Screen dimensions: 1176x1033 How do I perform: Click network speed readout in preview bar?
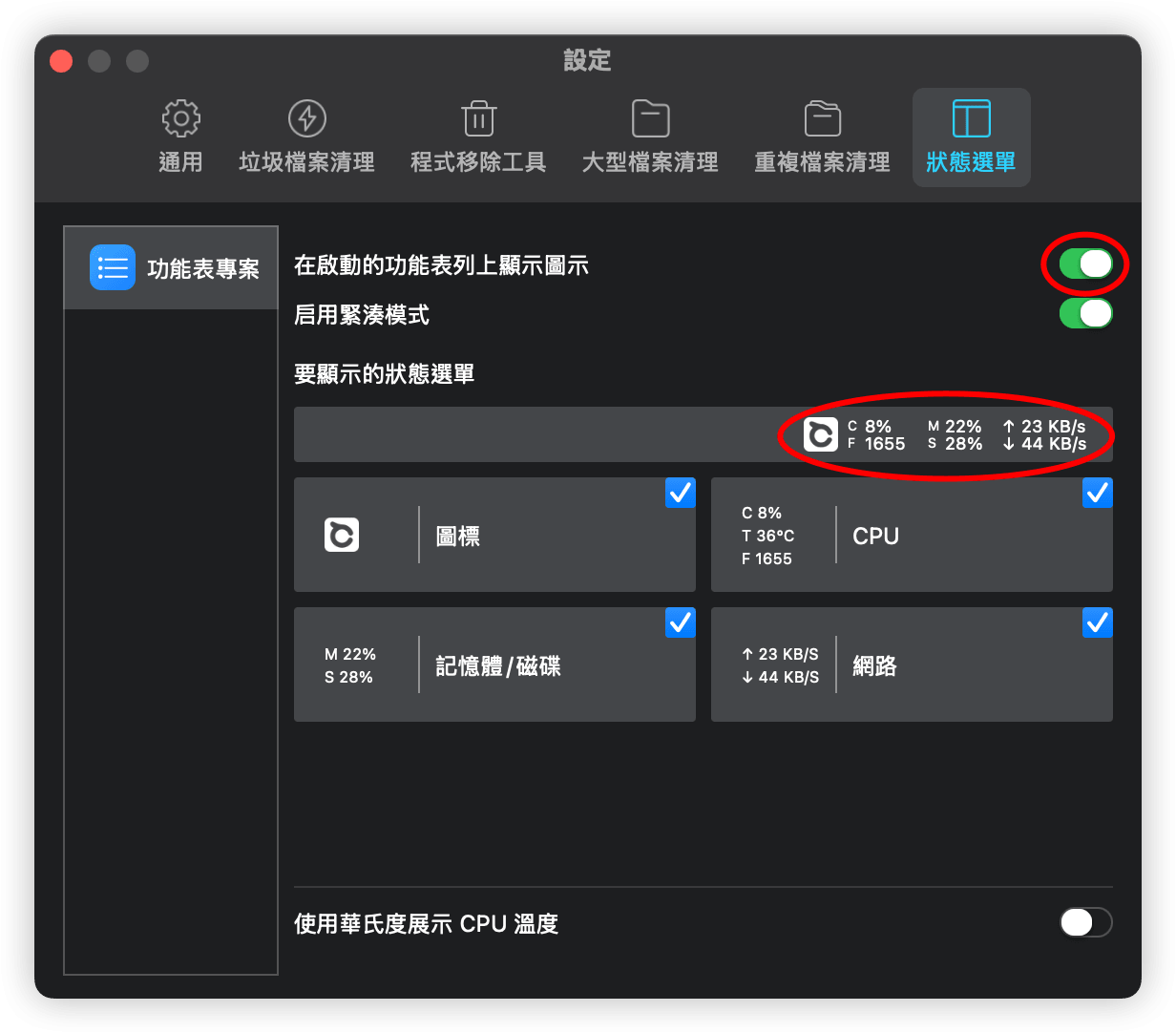tap(1044, 435)
